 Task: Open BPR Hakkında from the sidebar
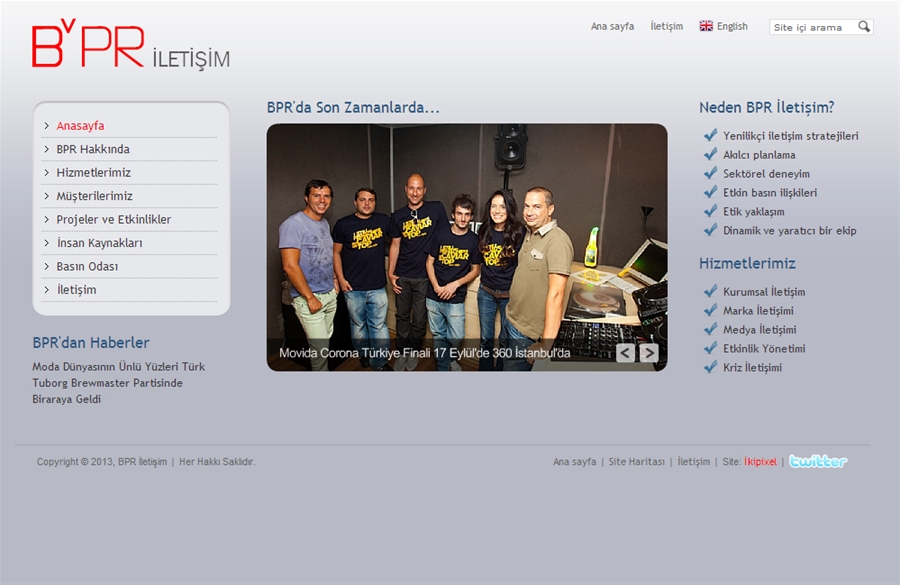pyautogui.click(x=93, y=149)
